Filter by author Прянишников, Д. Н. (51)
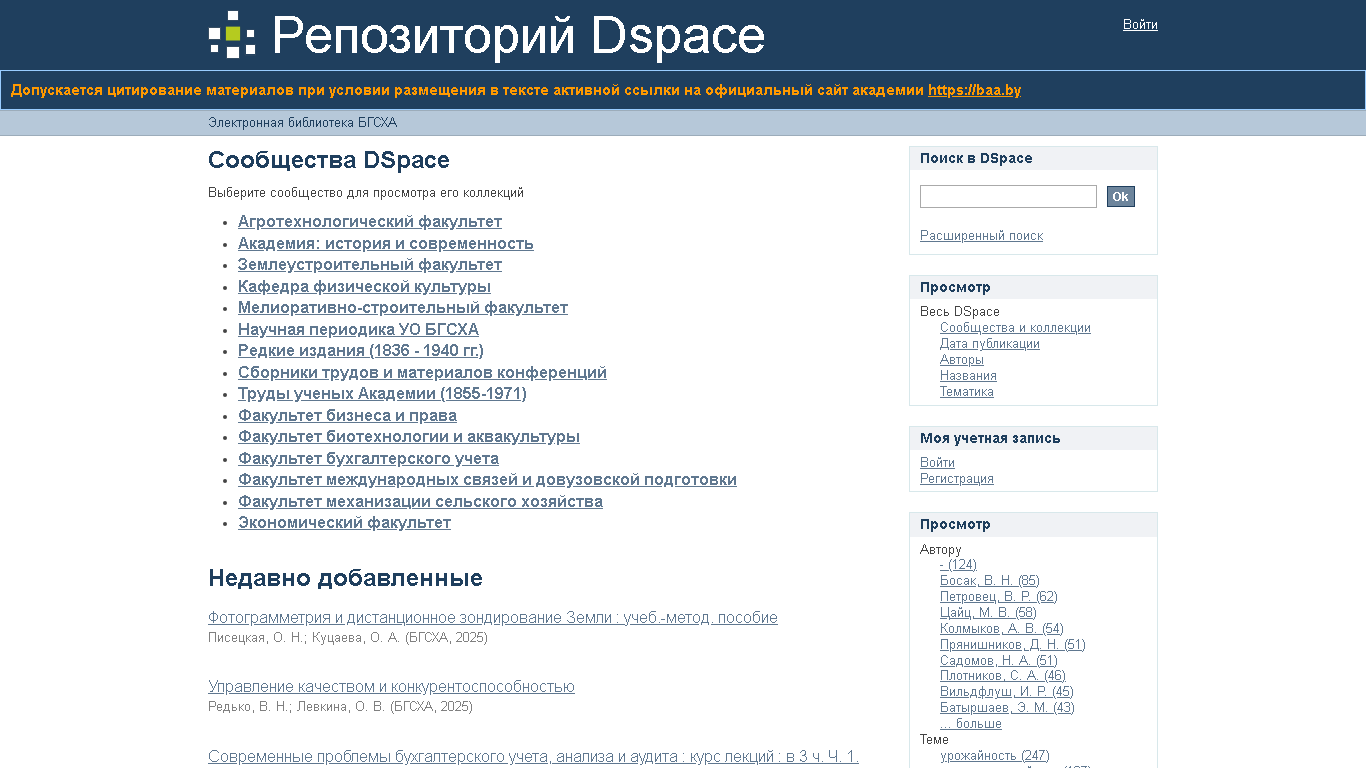This screenshot has width=1366, height=768. (1012, 645)
